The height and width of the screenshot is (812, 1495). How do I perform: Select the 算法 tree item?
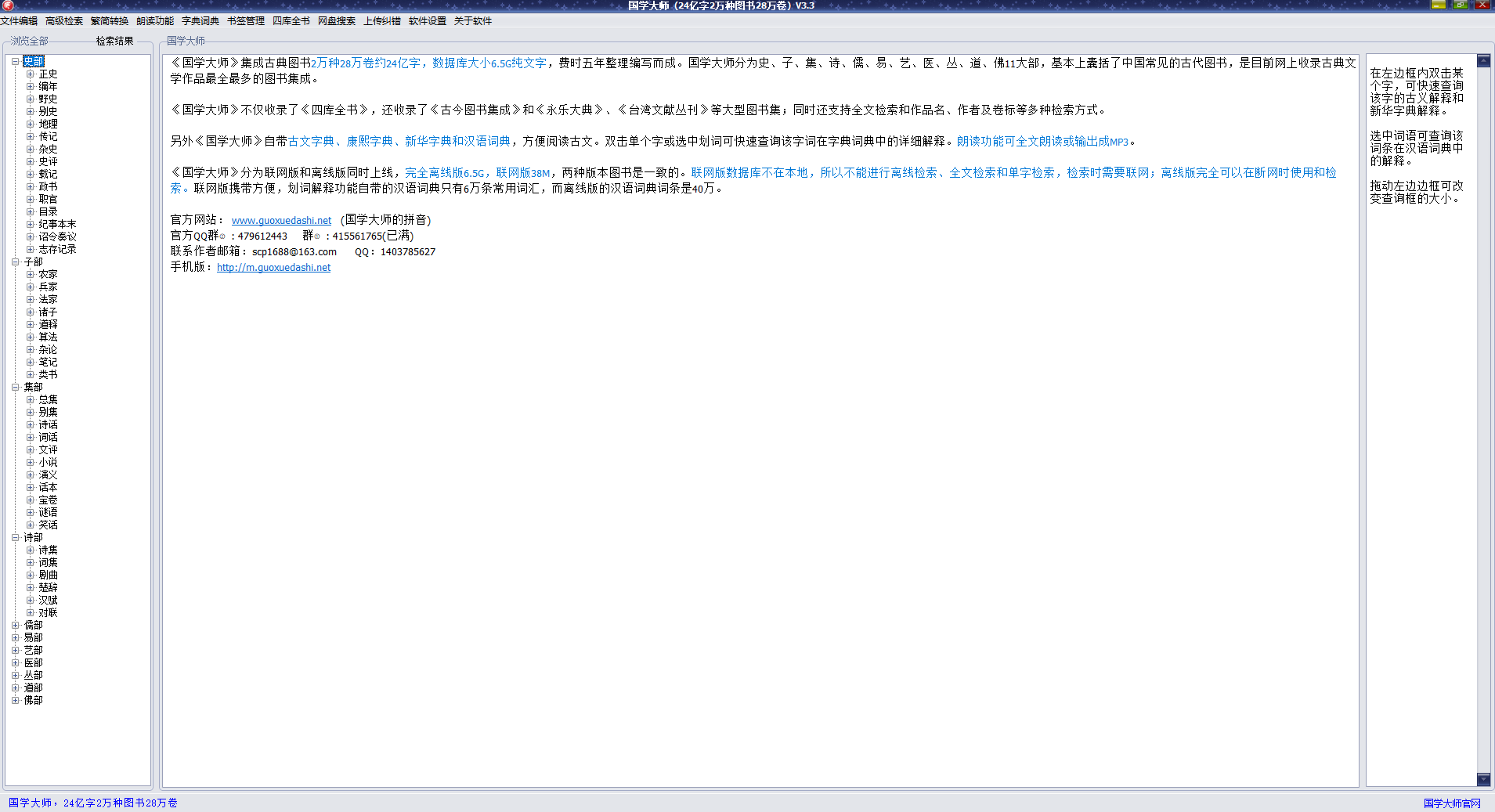[48, 337]
